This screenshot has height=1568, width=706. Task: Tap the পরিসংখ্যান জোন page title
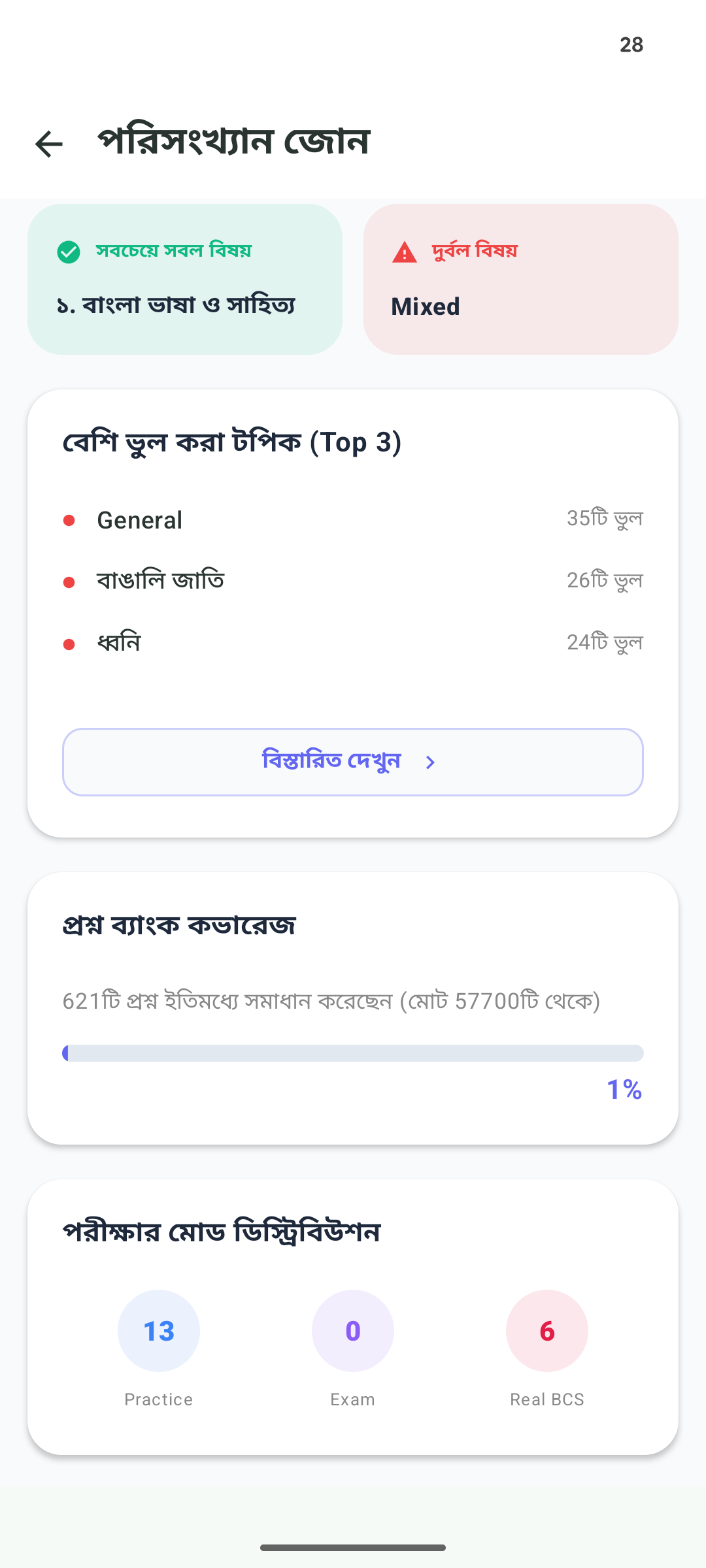[234, 142]
